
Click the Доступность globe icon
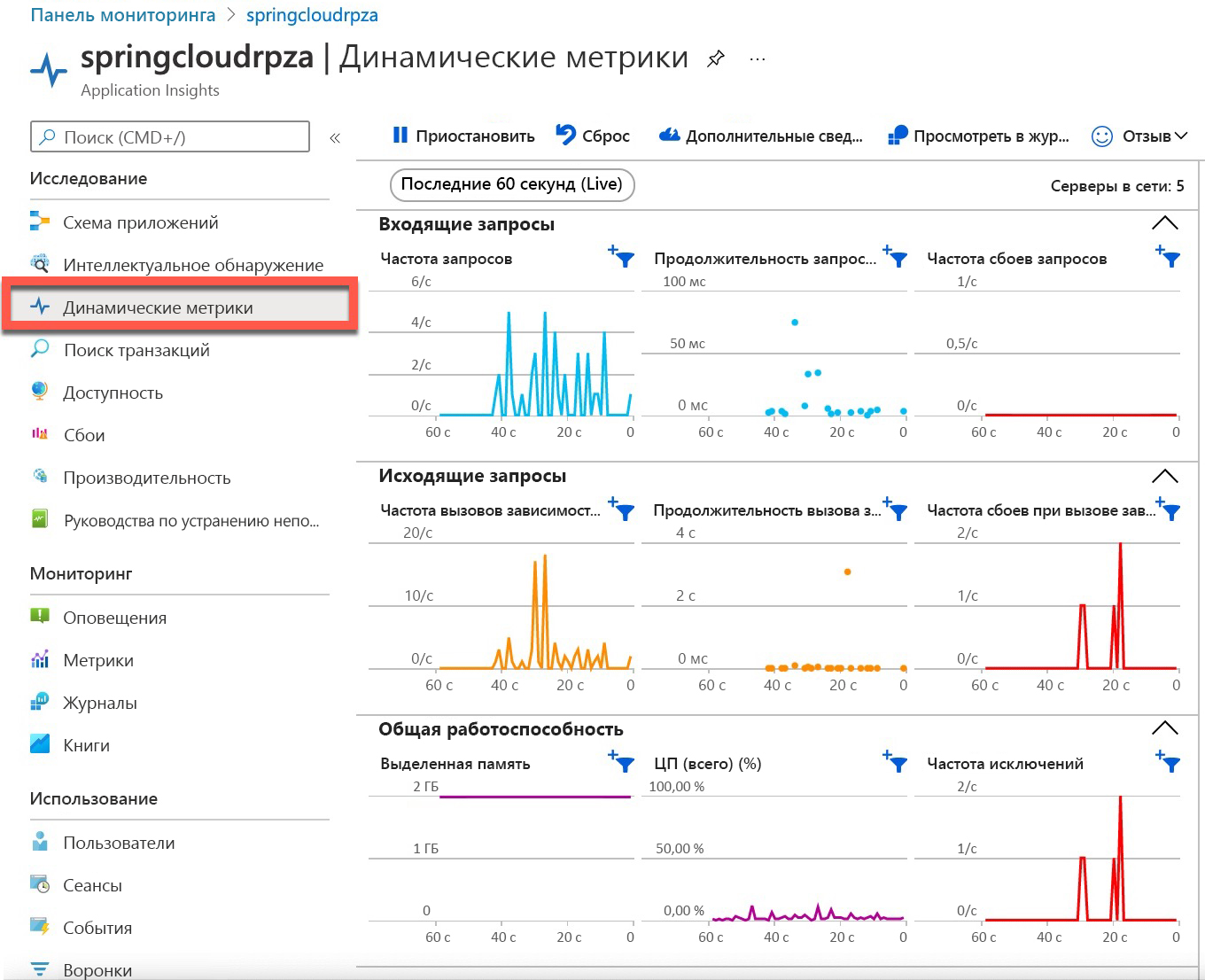click(x=40, y=391)
